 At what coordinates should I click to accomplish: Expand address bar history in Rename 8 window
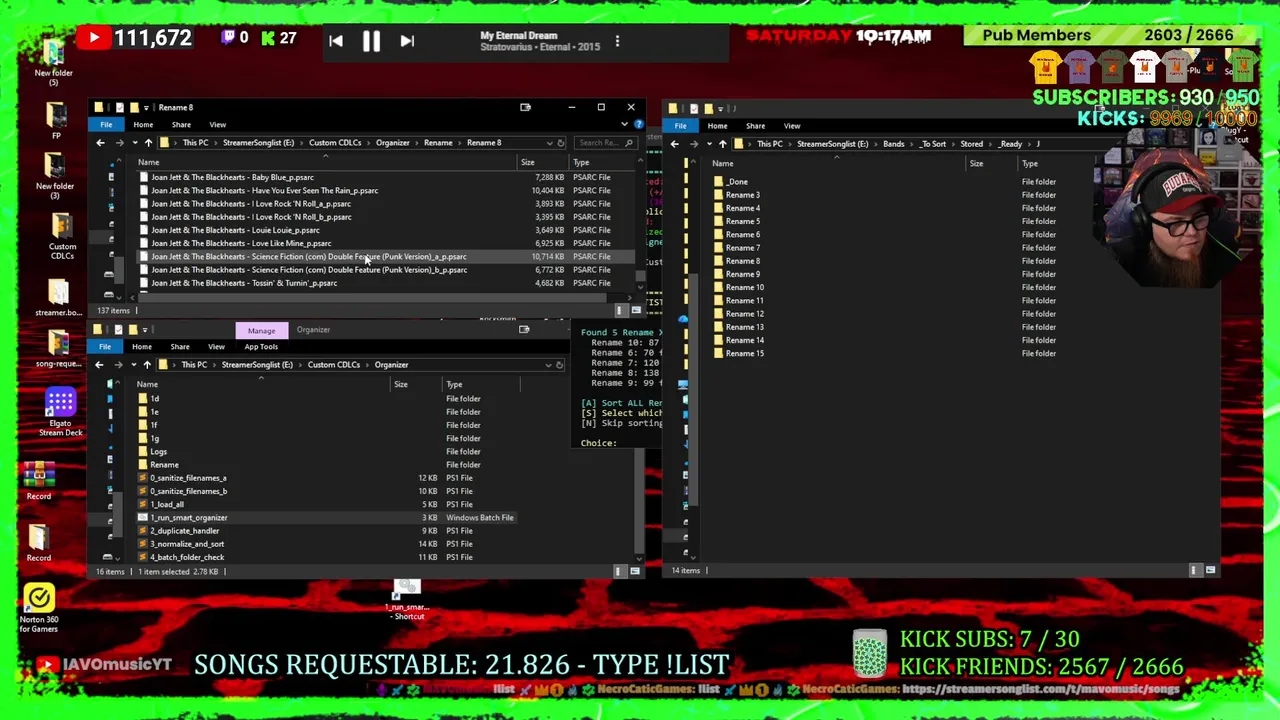(x=548, y=143)
